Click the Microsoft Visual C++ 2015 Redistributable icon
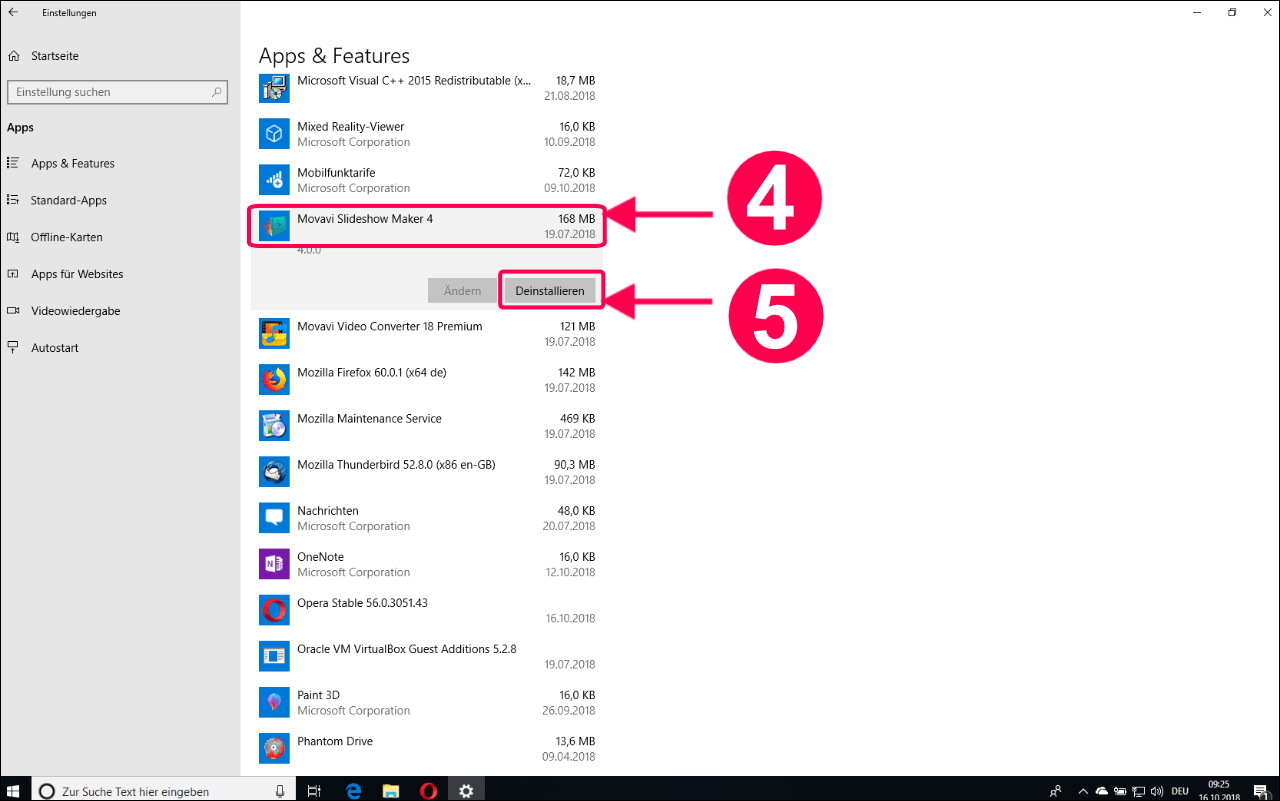Image resolution: width=1280 pixels, height=801 pixels. pos(274,88)
